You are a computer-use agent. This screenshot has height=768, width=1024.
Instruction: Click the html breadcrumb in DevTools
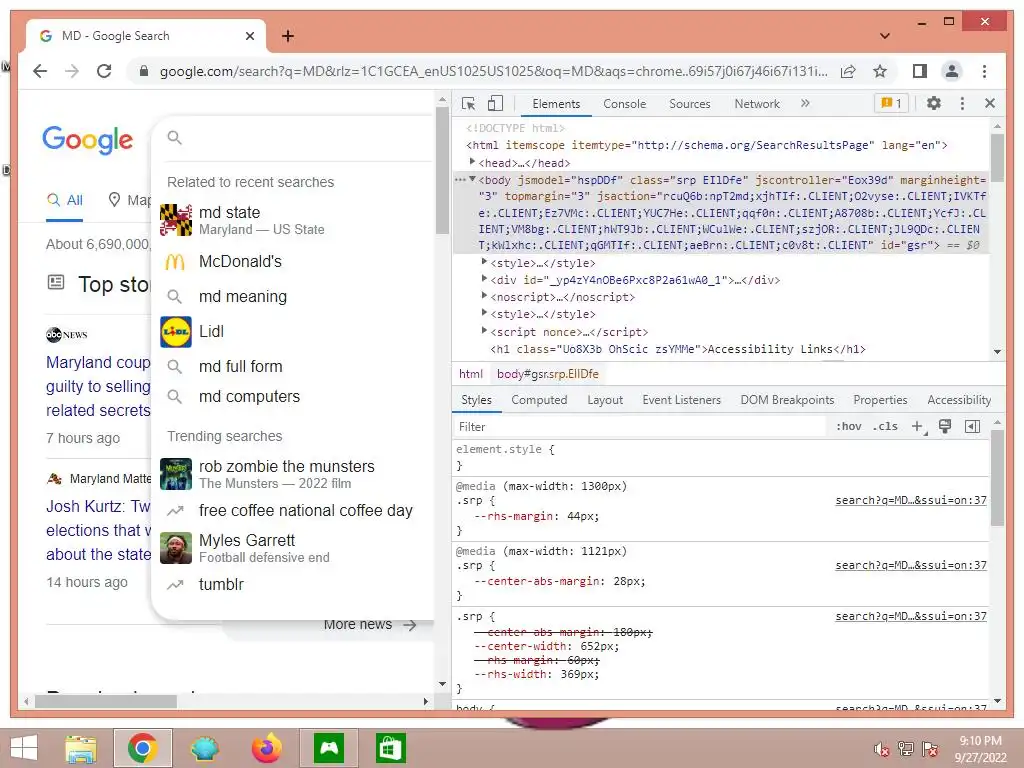click(x=471, y=374)
